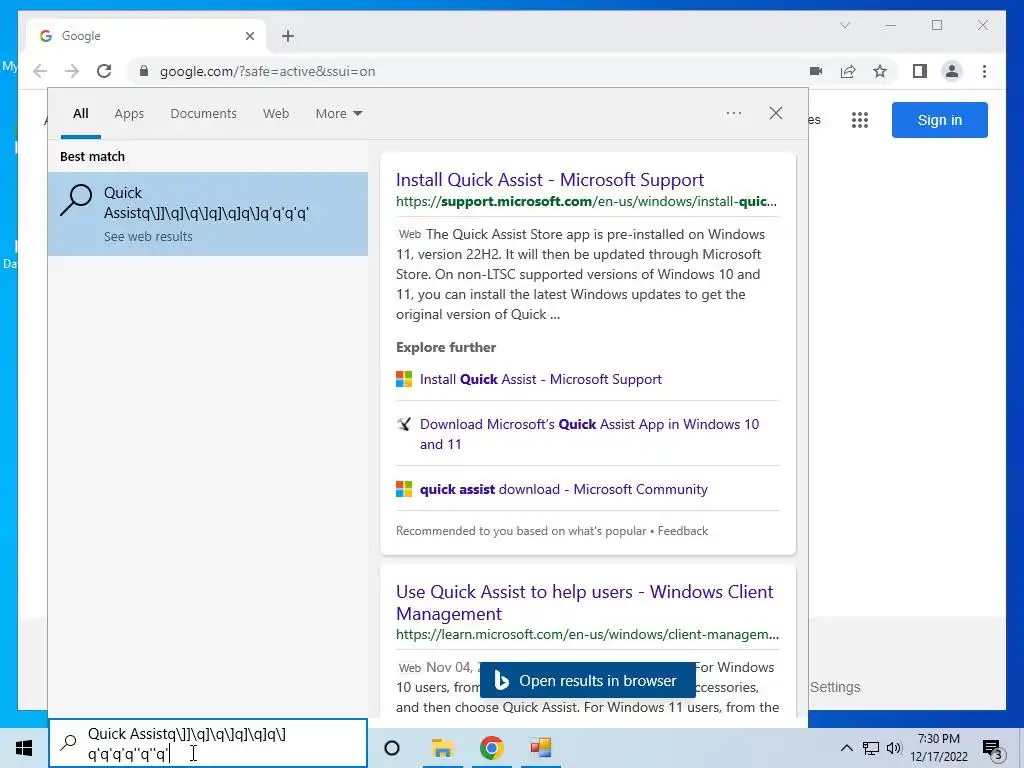Open the learn.microsoft.com URL link

point(587,634)
